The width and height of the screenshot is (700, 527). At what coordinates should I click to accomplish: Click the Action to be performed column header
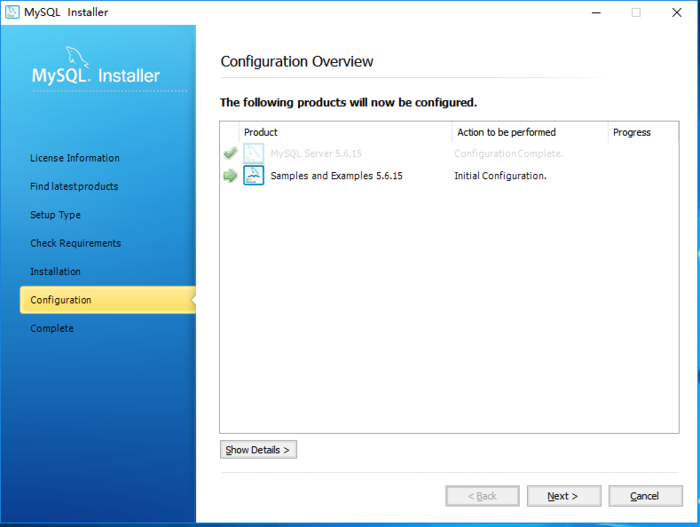530,132
